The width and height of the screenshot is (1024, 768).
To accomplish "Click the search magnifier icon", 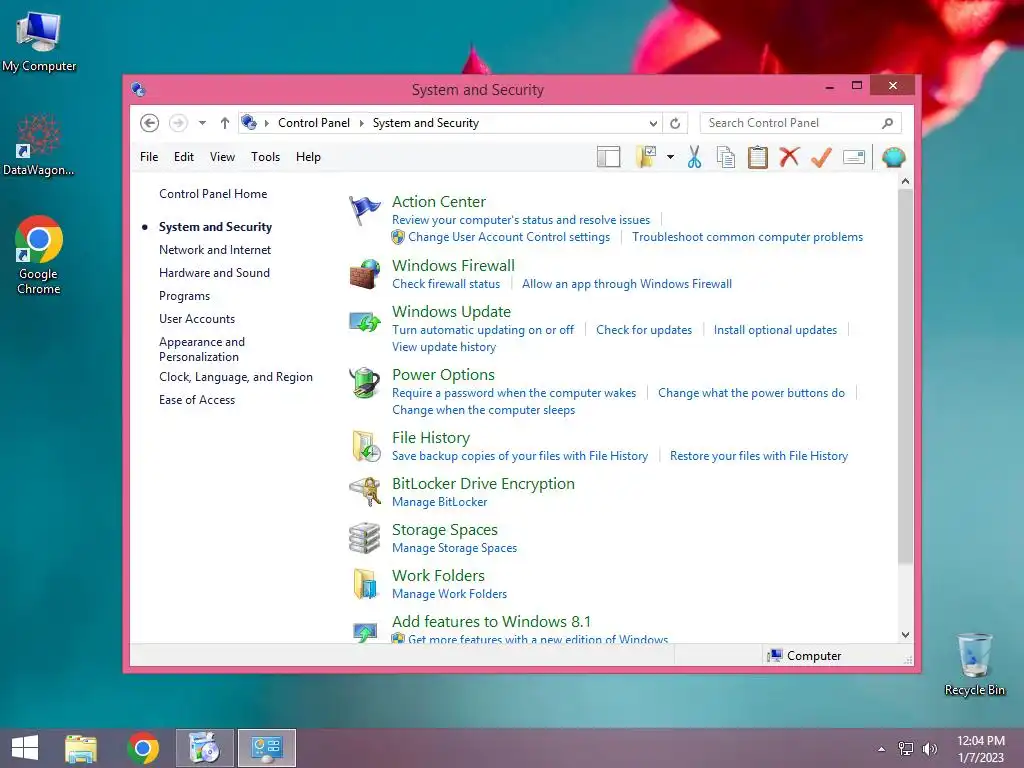I will point(887,123).
